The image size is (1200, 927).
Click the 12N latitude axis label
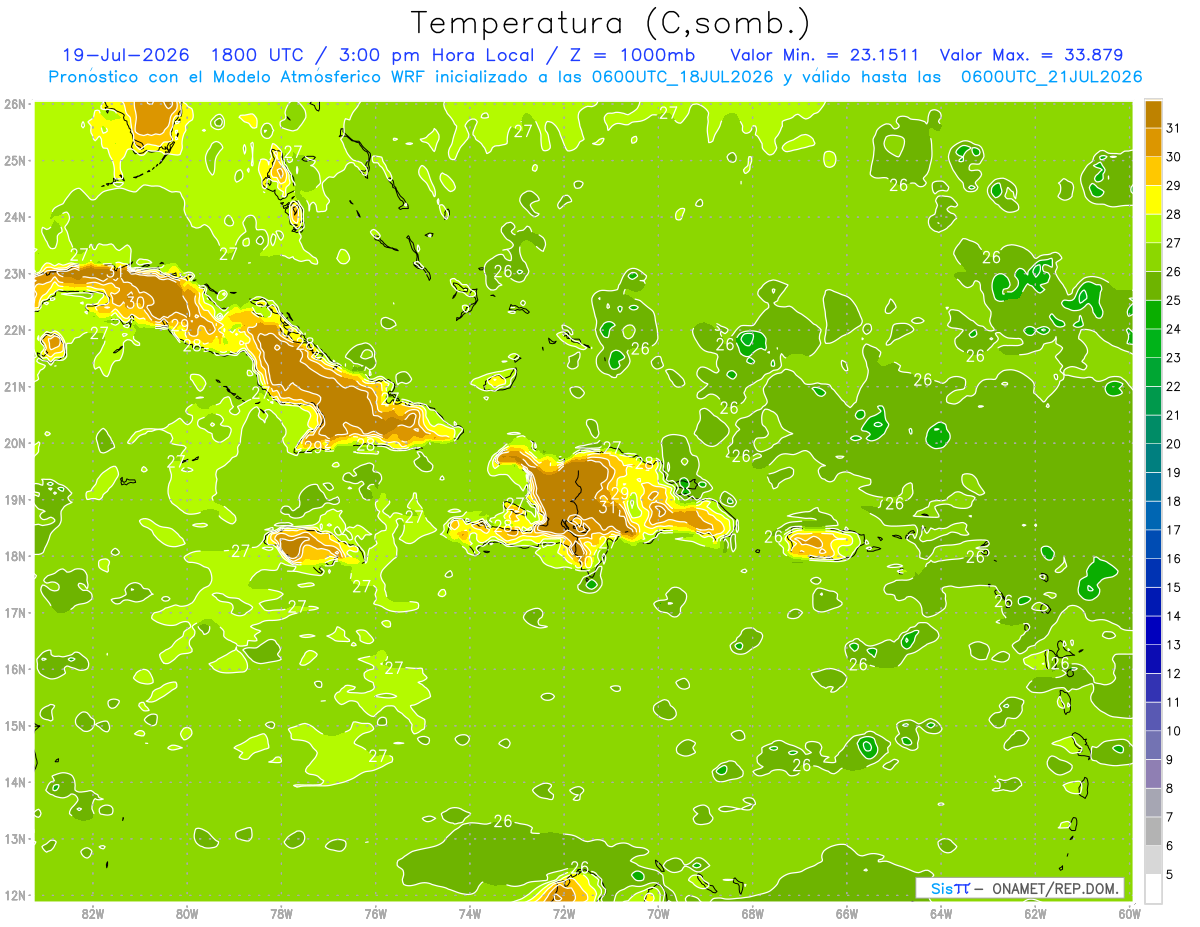click(15, 895)
